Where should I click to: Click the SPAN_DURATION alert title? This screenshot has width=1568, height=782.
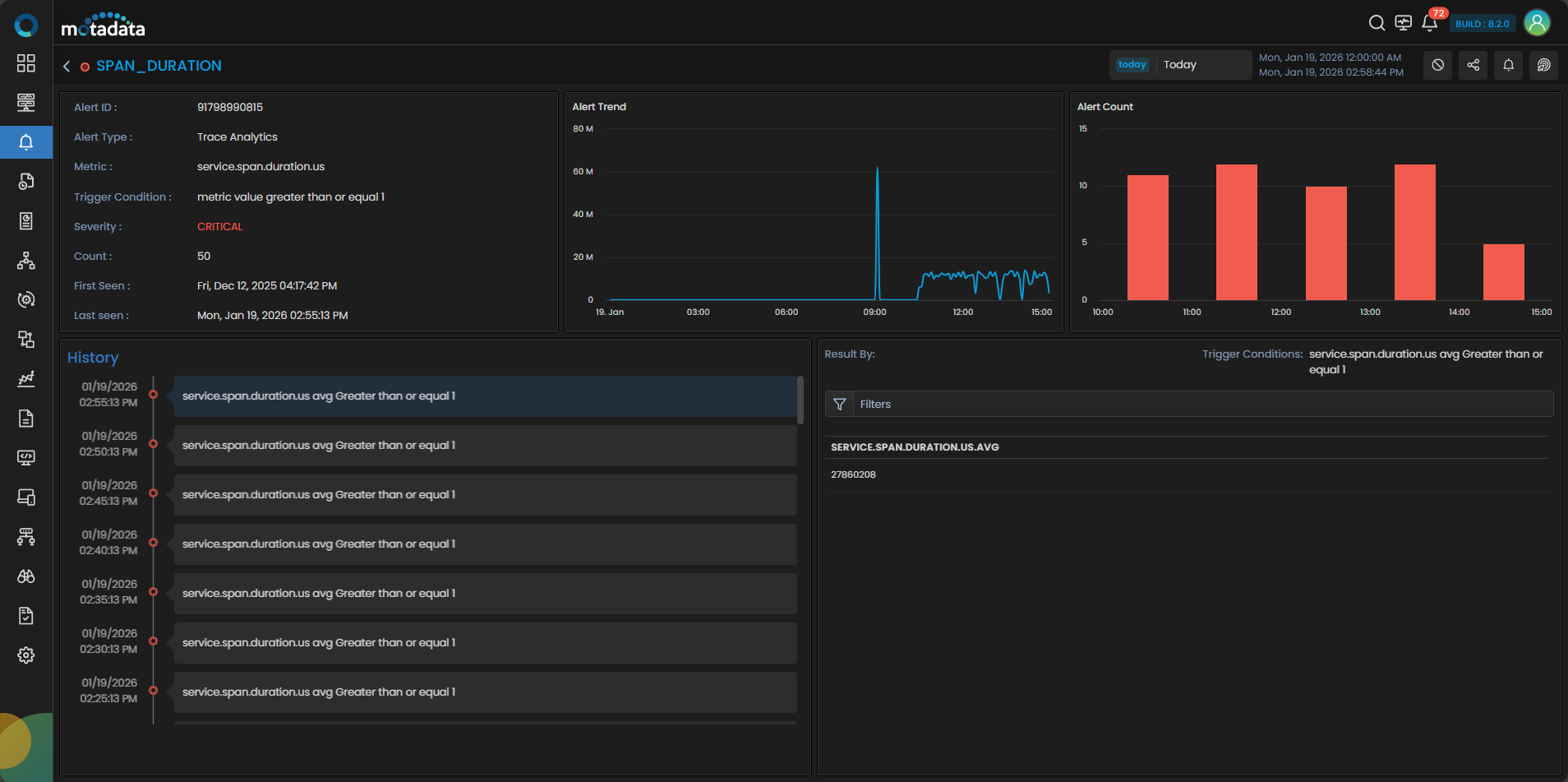159,66
